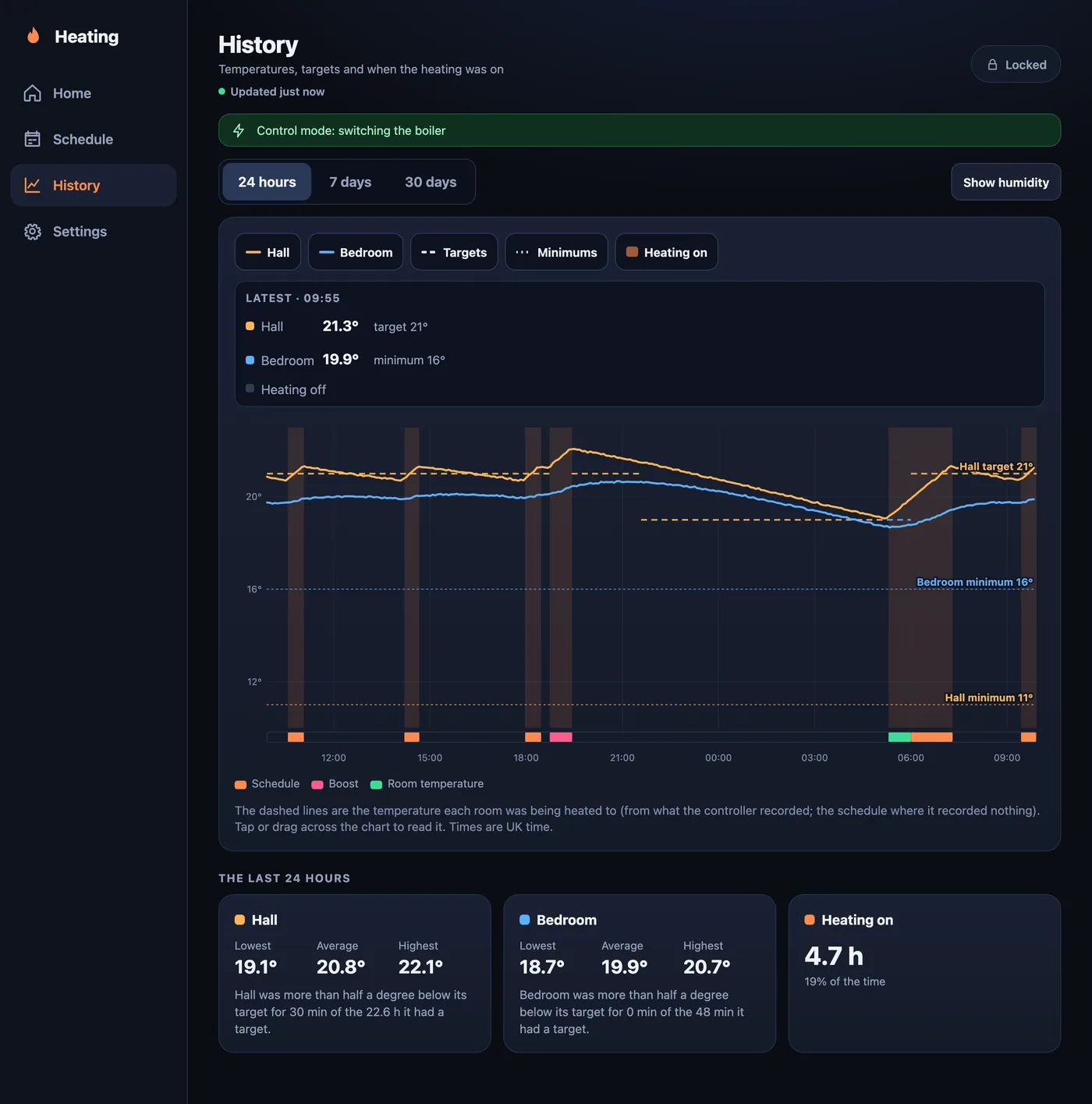Click the orange Hall swatch in latest readout
The image size is (1092, 1104).
click(250, 326)
